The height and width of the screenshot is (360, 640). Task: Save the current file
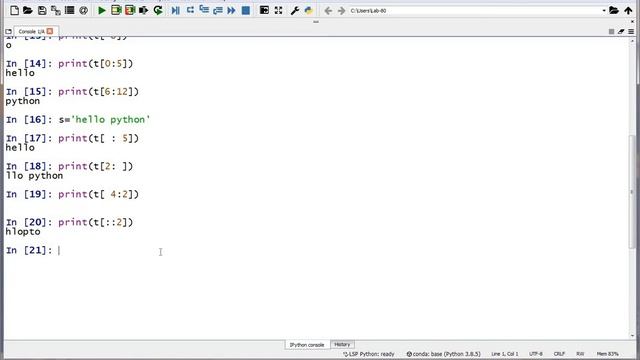click(x=42, y=11)
